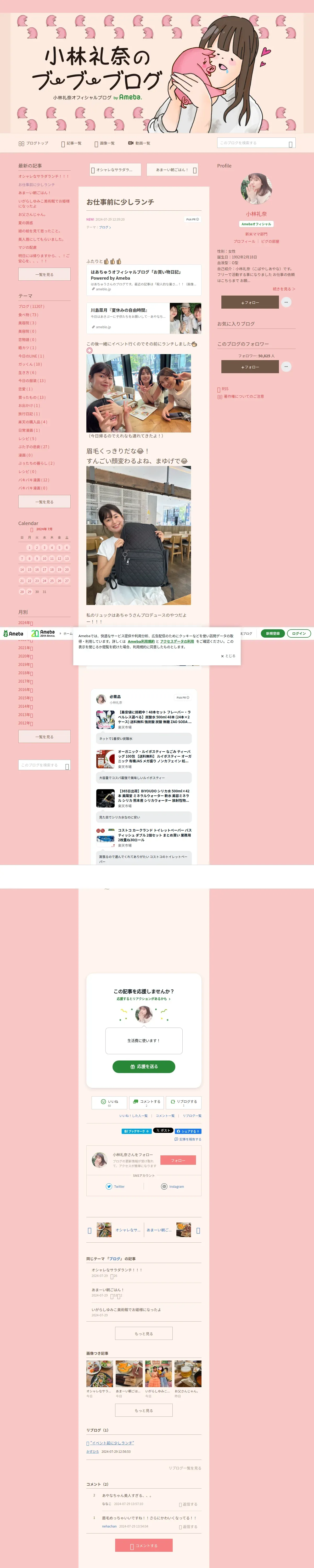
Task: Click ログイン button
Action: (299, 634)
